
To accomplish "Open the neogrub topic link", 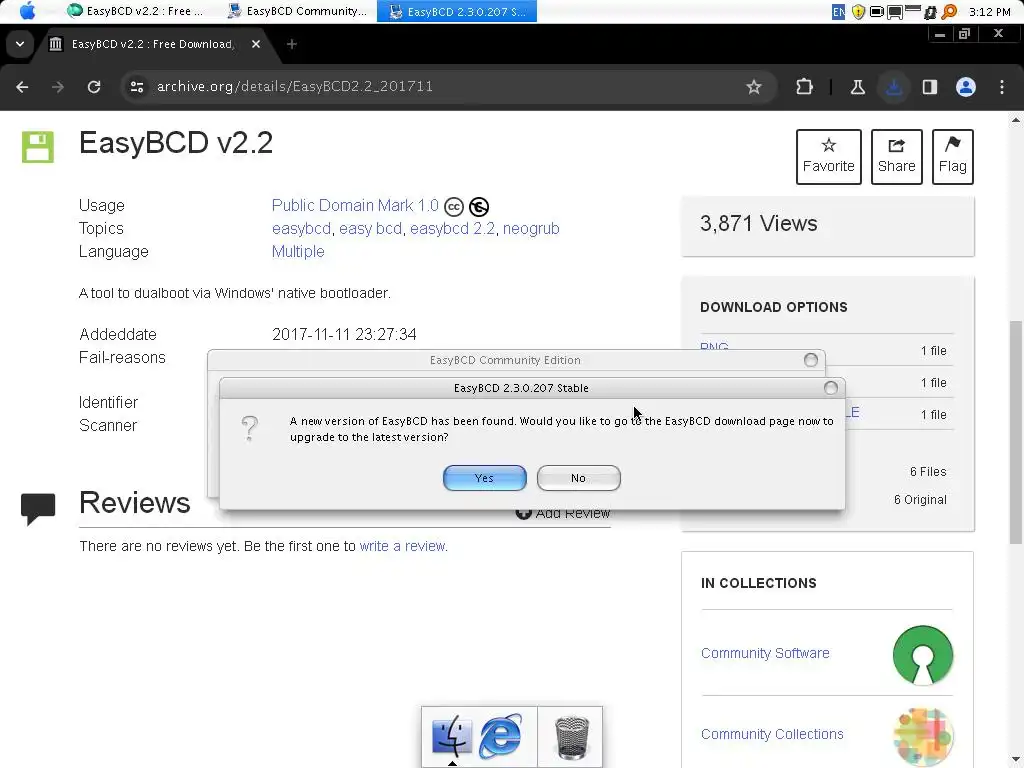I will (x=531, y=229).
